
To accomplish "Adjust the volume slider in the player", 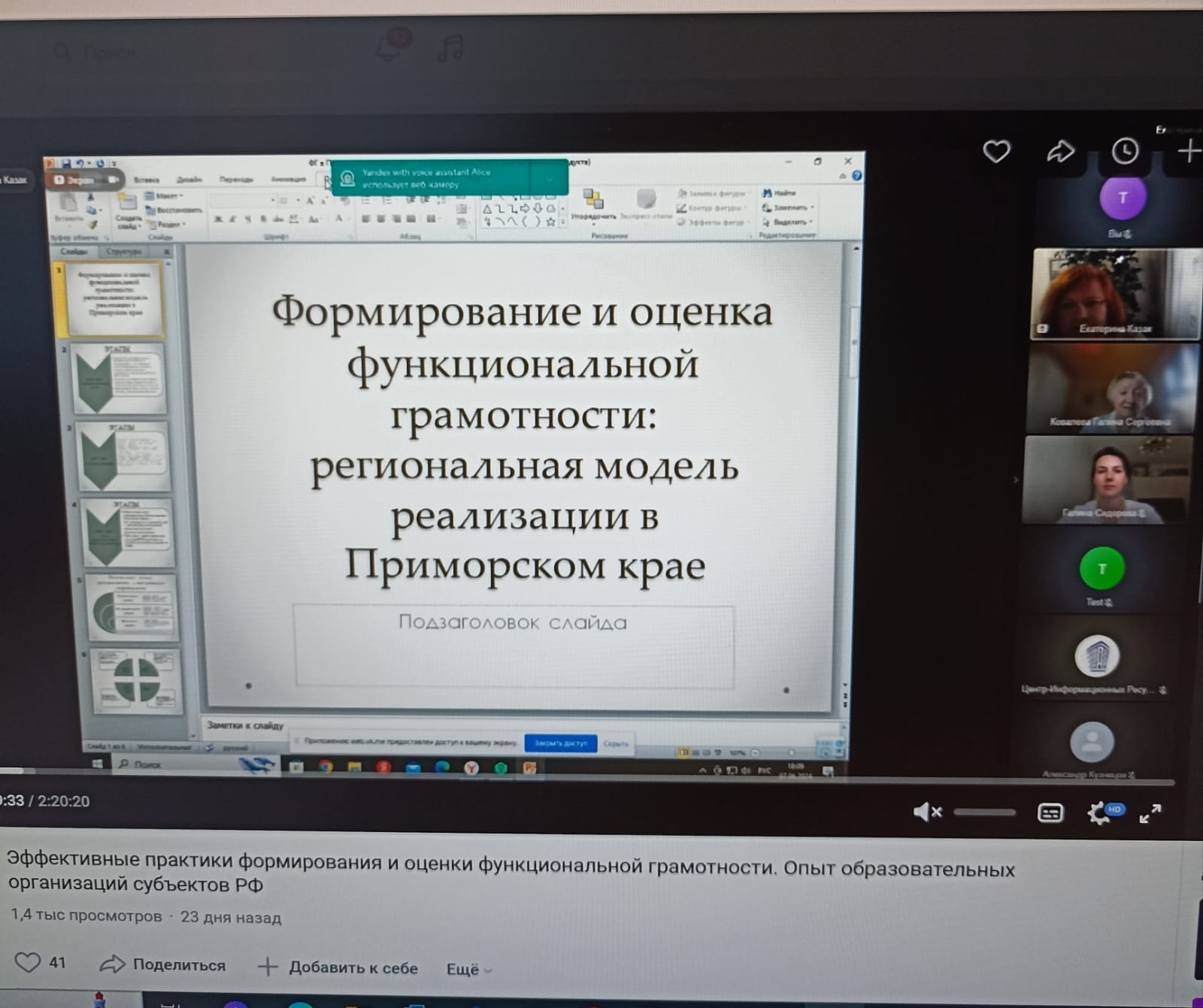I will coord(984,812).
